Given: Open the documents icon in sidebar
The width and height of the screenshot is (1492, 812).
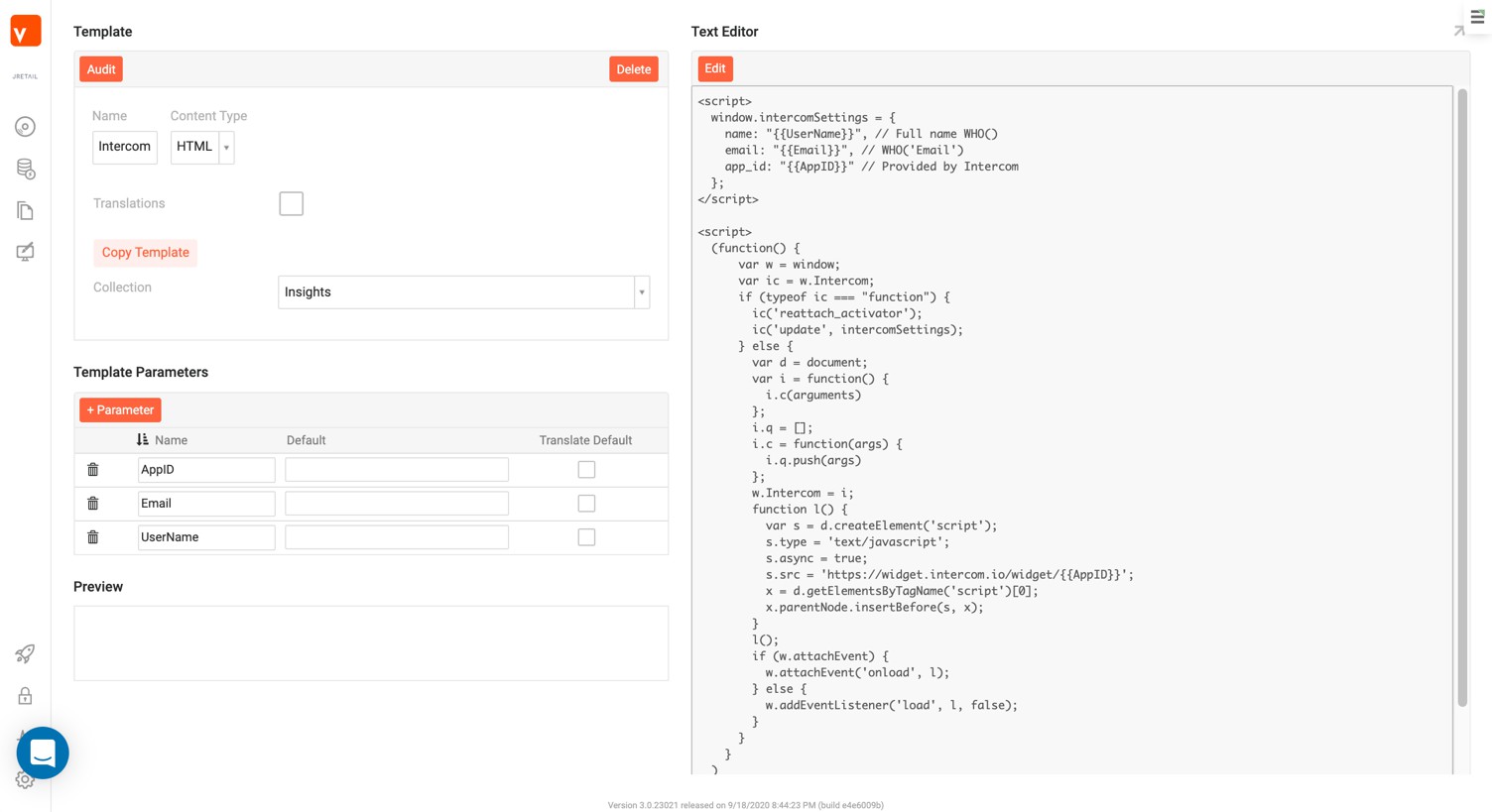Looking at the screenshot, I should [26, 211].
